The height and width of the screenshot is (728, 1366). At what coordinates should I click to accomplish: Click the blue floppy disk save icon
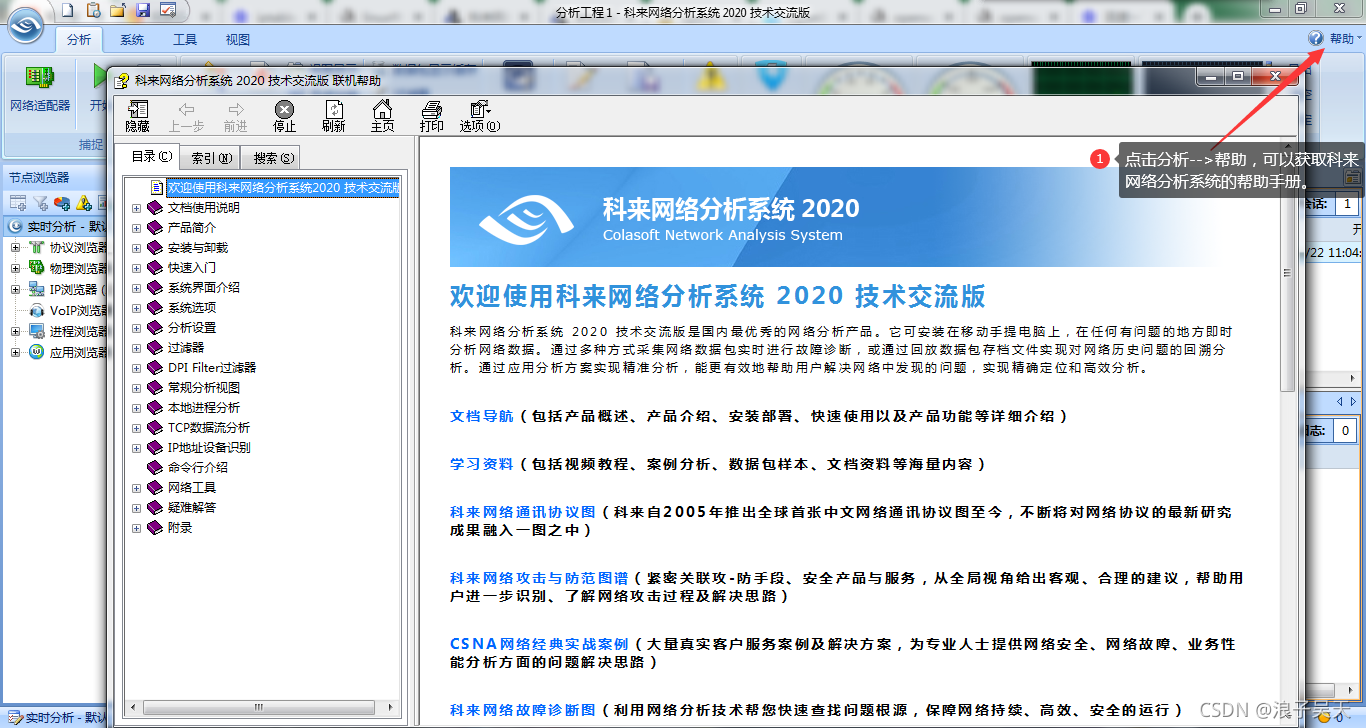tap(143, 10)
